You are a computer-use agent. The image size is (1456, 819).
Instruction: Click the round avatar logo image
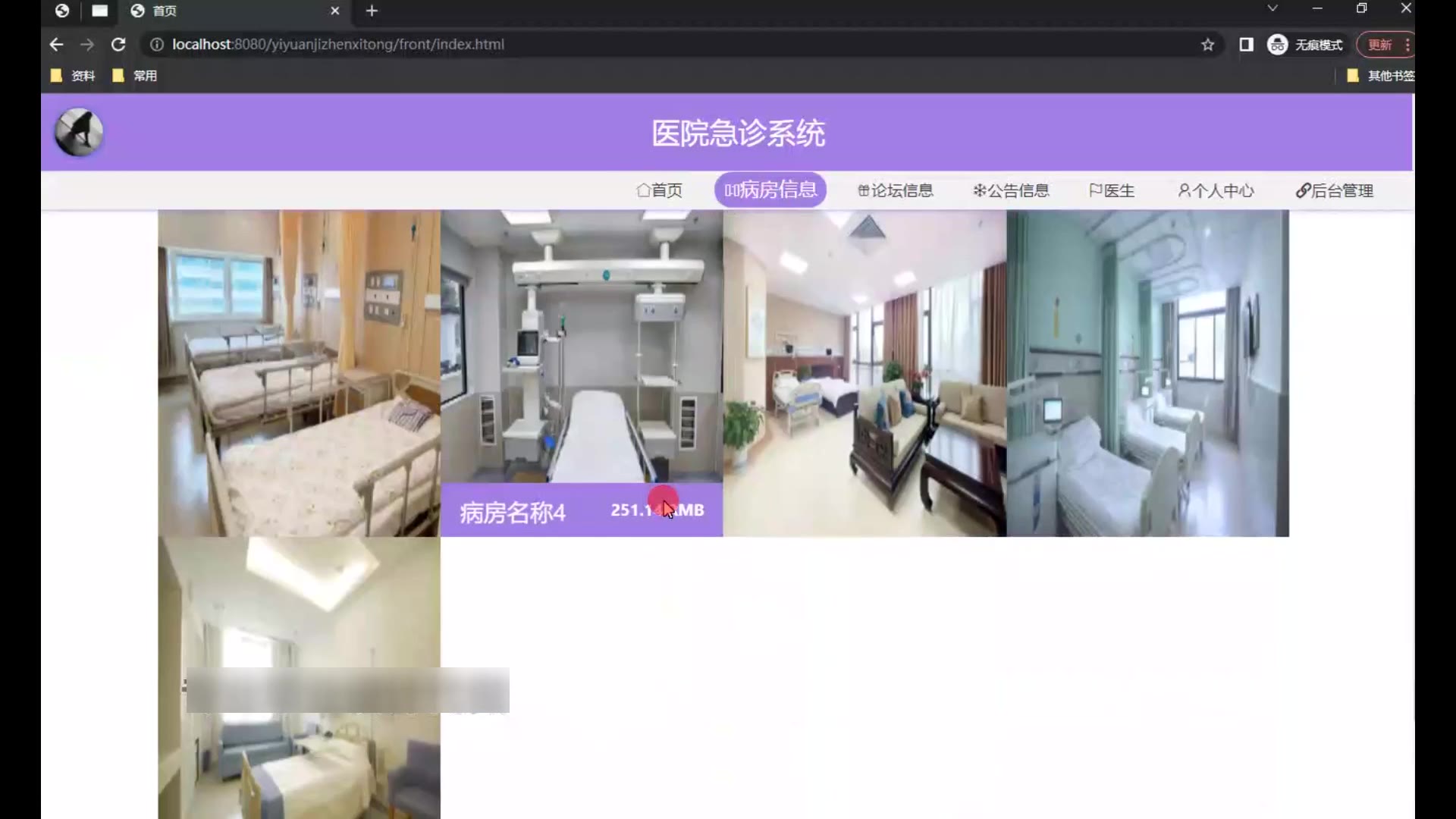pyautogui.click(x=79, y=132)
